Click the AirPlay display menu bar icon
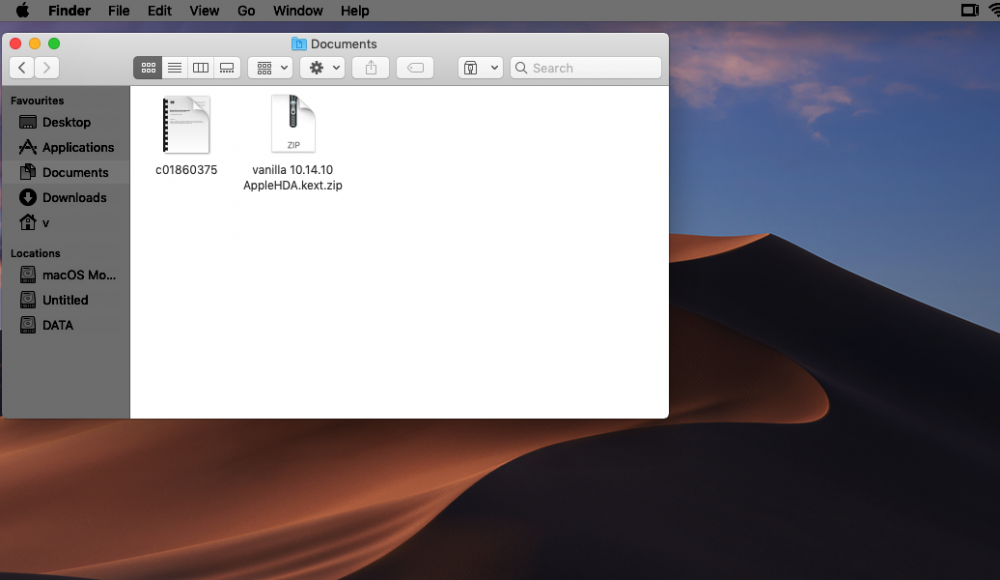Image resolution: width=1000 pixels, height=580 pixels. coord(969,10)
